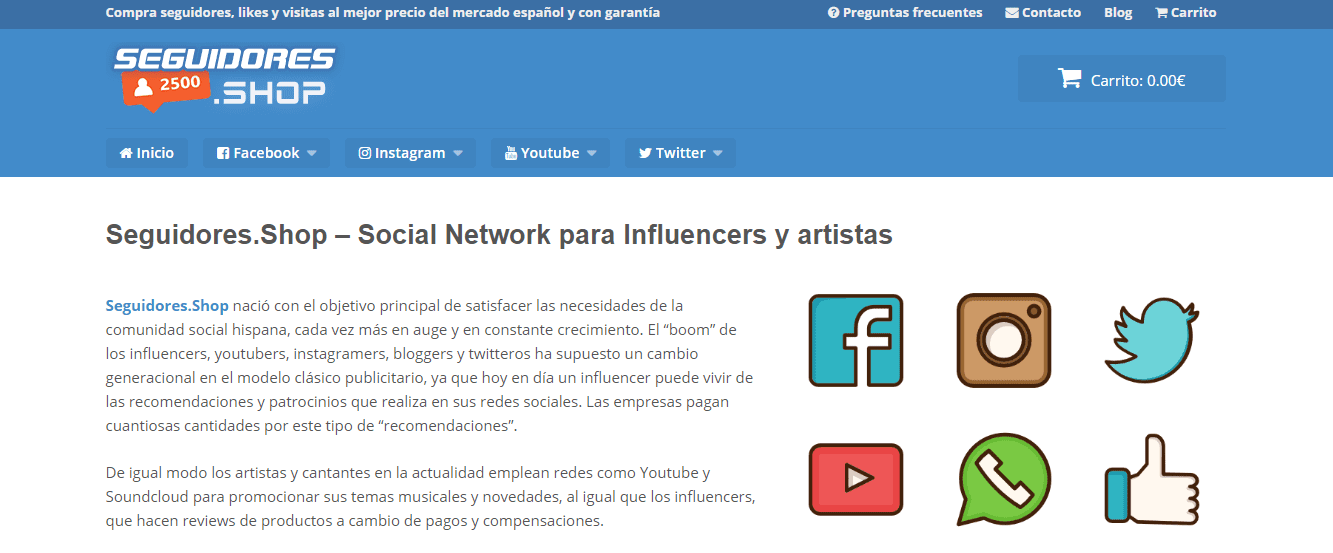Viewport: 1333px width, 553px height.
Task: Click the shopping cart icon in header button
Action: coord(1069,79)
